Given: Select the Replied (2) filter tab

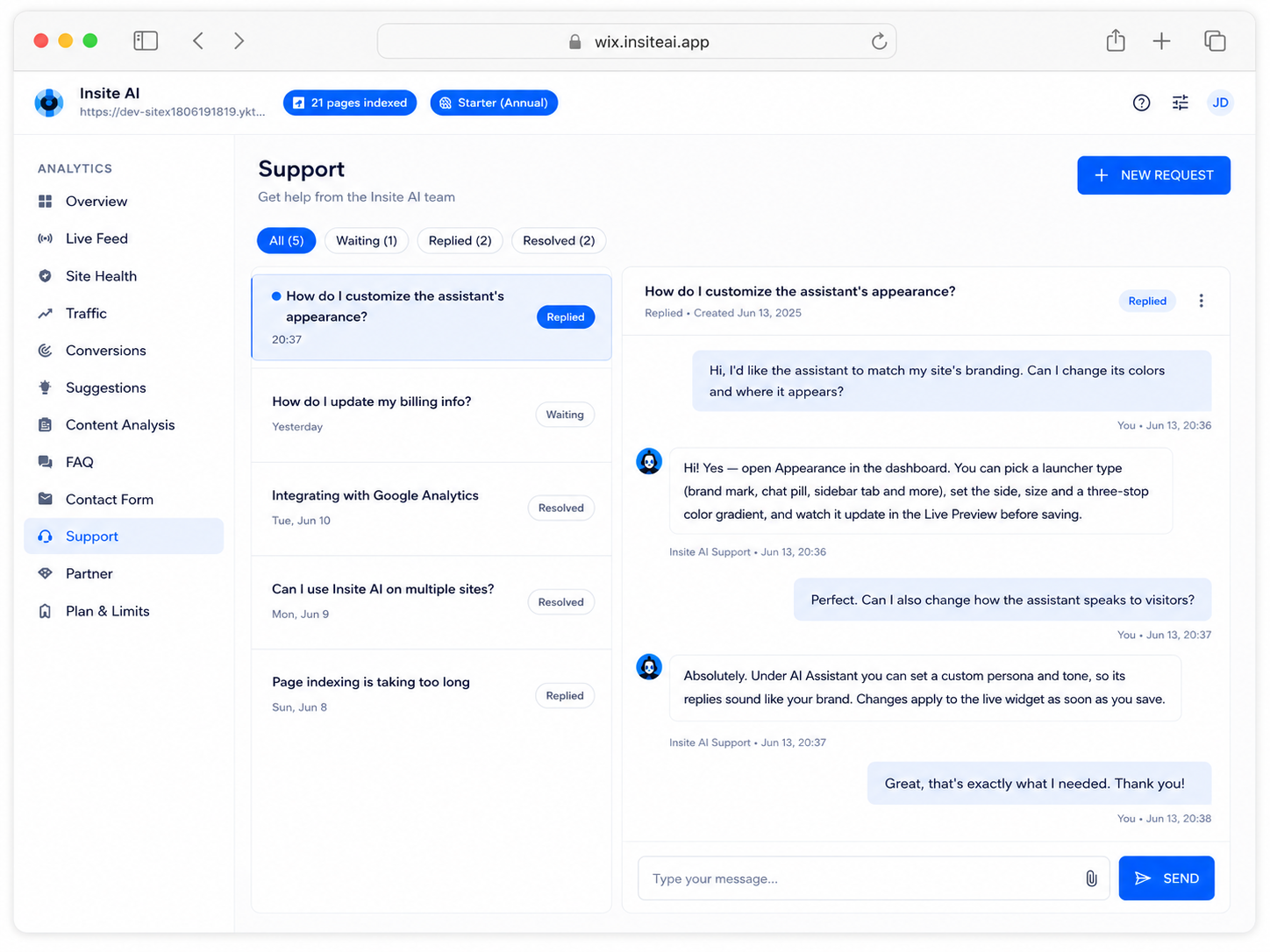Looking at the screenshot, I should (x=460, y=240).
